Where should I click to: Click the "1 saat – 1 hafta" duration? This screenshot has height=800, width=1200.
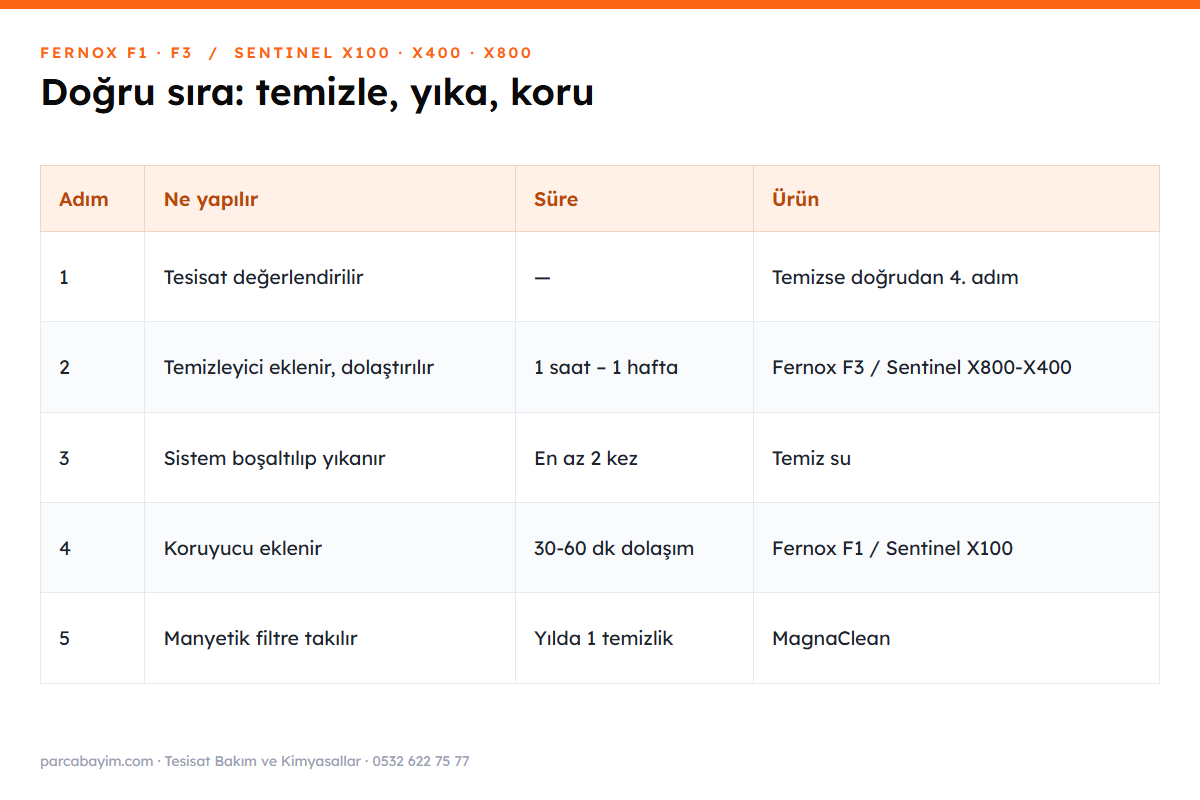606,367
